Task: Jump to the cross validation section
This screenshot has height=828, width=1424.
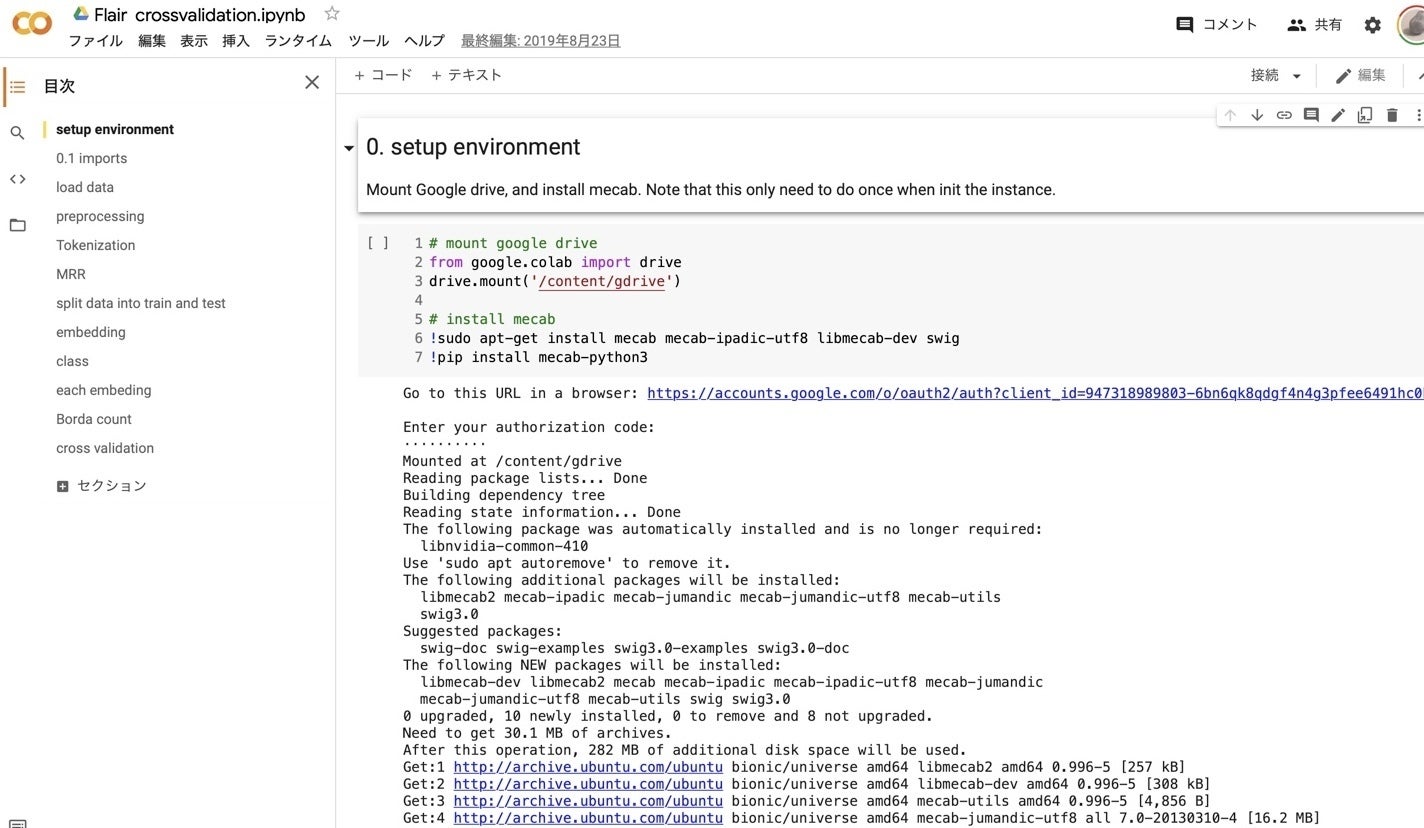Action: [x=104, y=448]
